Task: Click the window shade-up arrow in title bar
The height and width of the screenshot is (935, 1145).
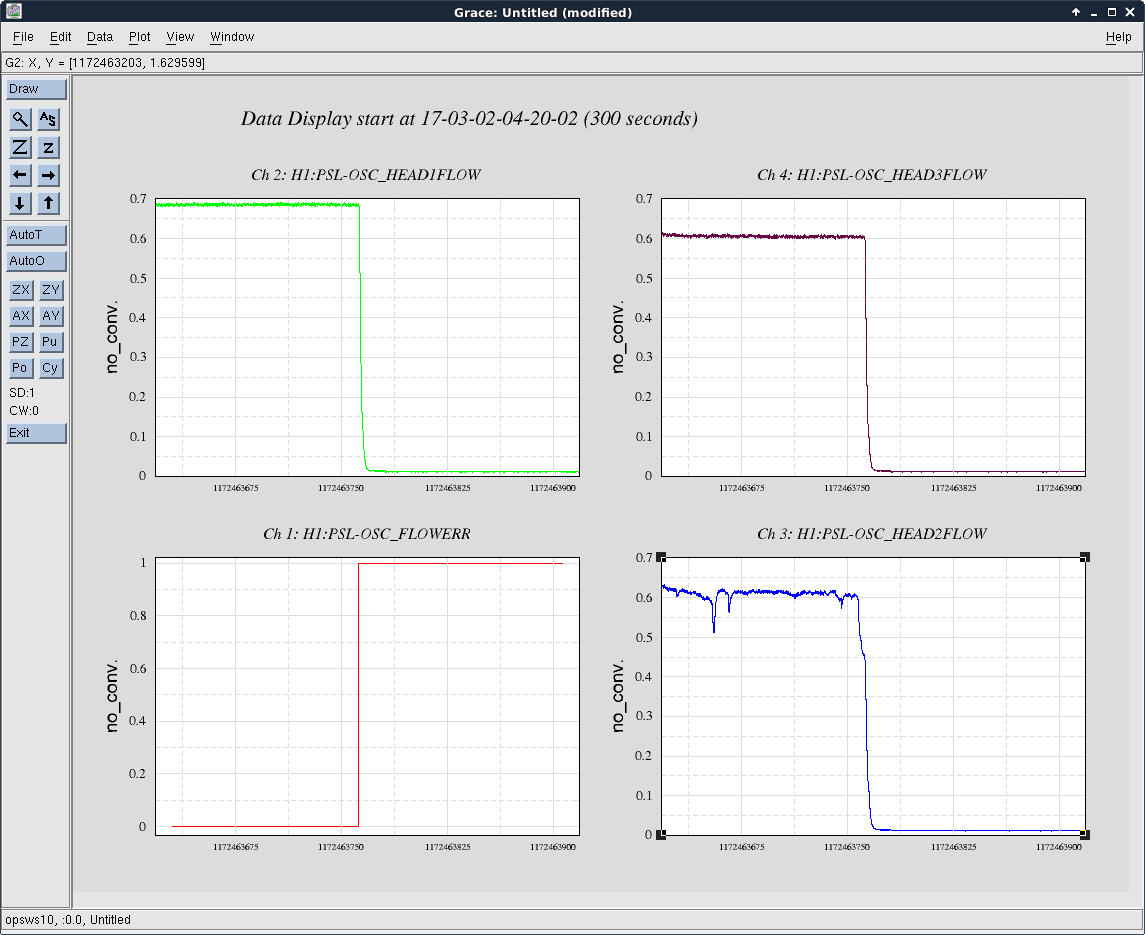Action: tap(1076, 12)
